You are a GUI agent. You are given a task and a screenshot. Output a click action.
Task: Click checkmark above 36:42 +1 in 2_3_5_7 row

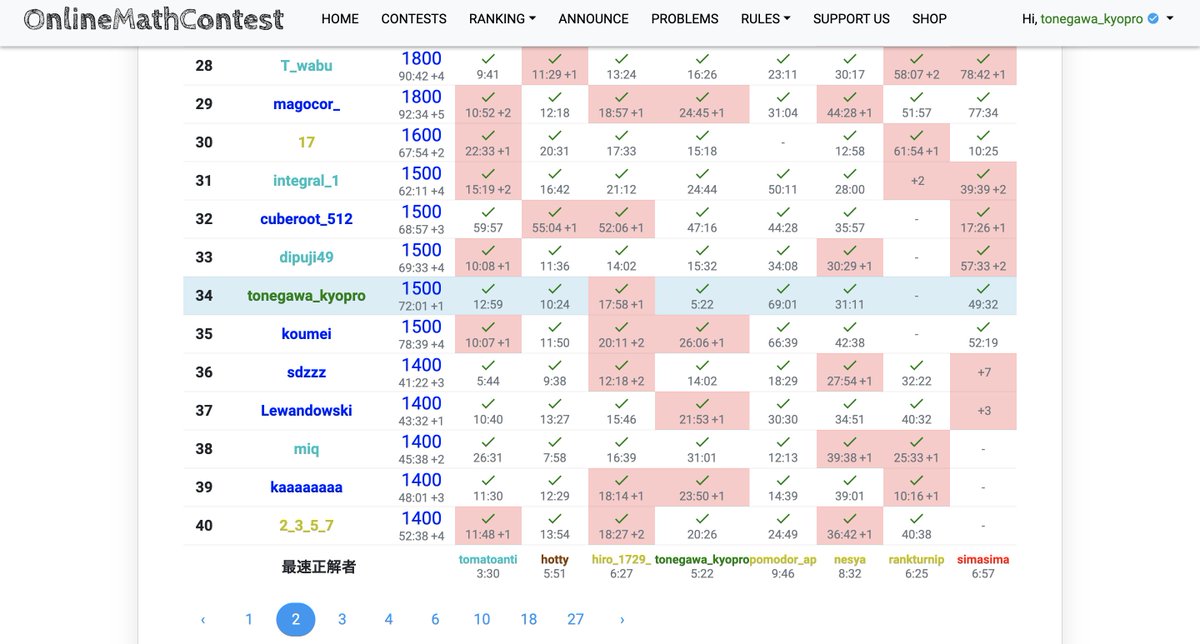(x=849, y=518)
